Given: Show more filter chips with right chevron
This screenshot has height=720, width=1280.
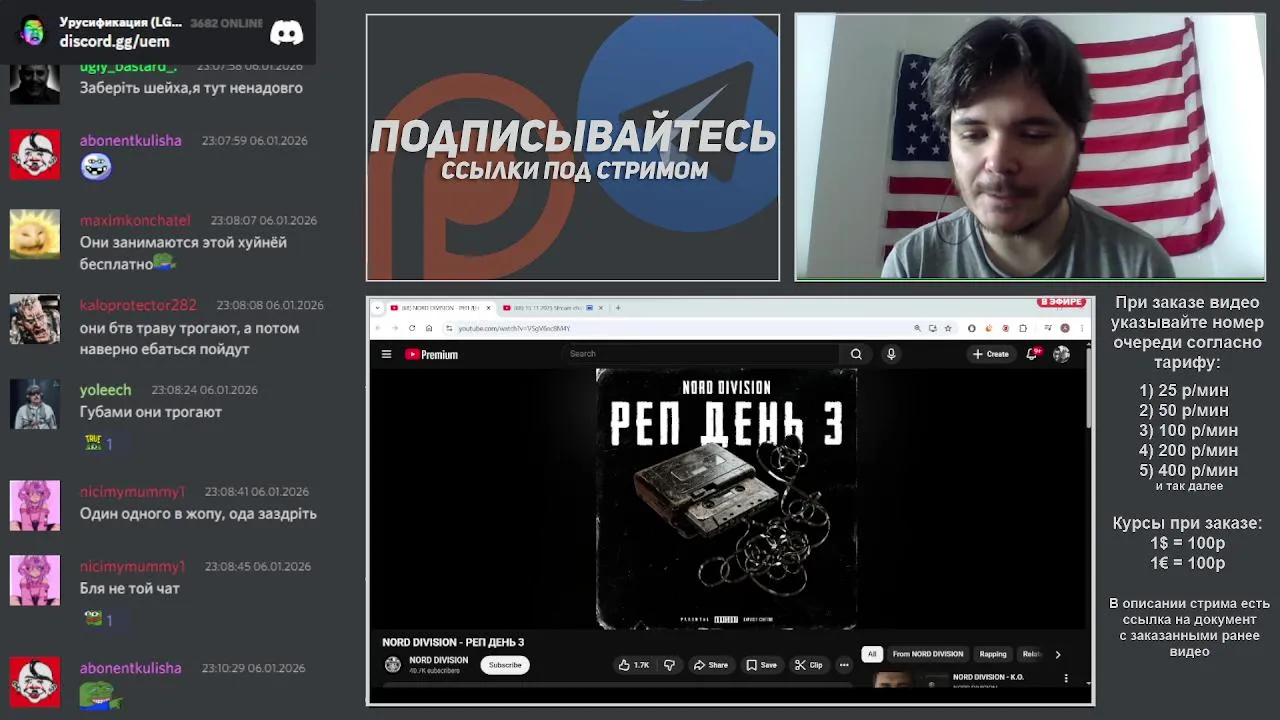Looking at the screenshot, I should point(1058,654).
